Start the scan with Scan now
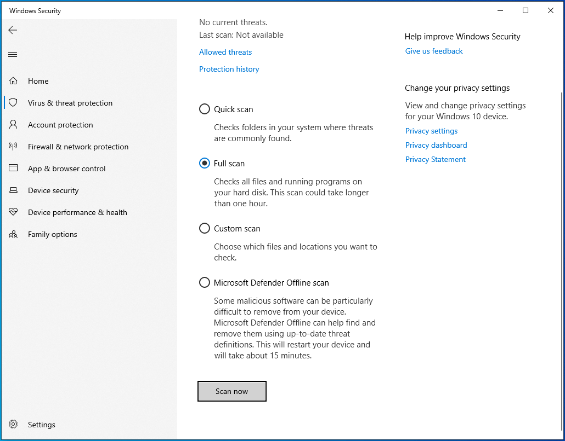565x441 pixels. [x=232, y=391]
